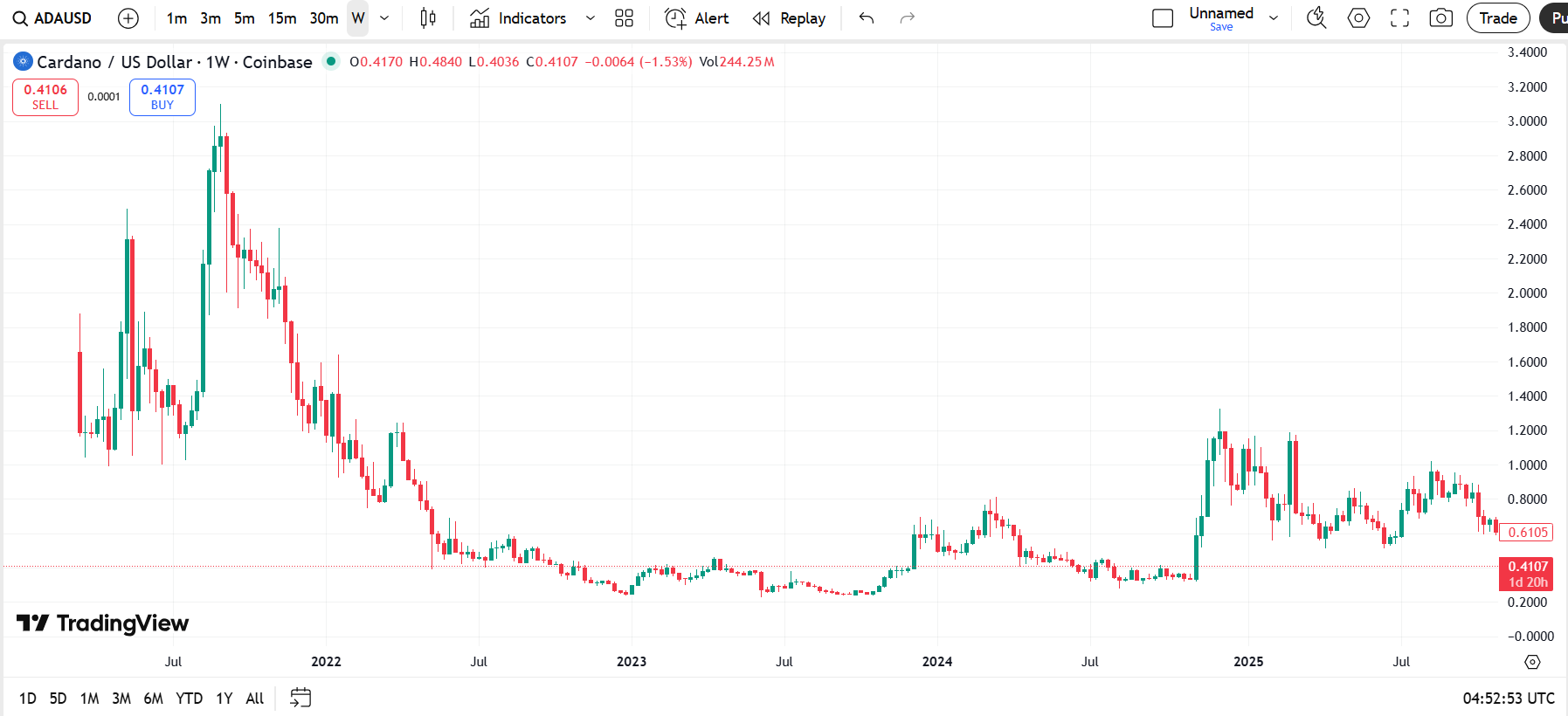
Task: Select the YTD date range
Action: (x=189, y=699)
